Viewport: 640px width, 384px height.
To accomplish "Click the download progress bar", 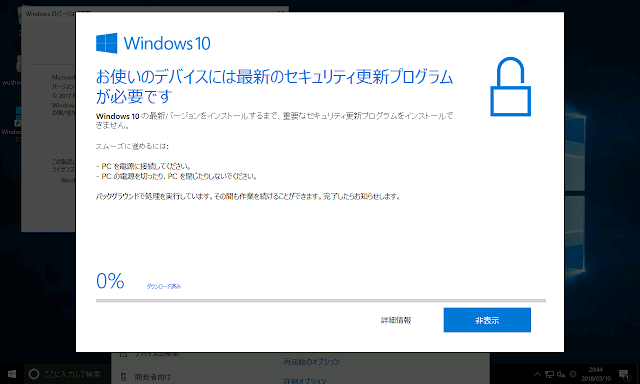I will tap(321, 301).
